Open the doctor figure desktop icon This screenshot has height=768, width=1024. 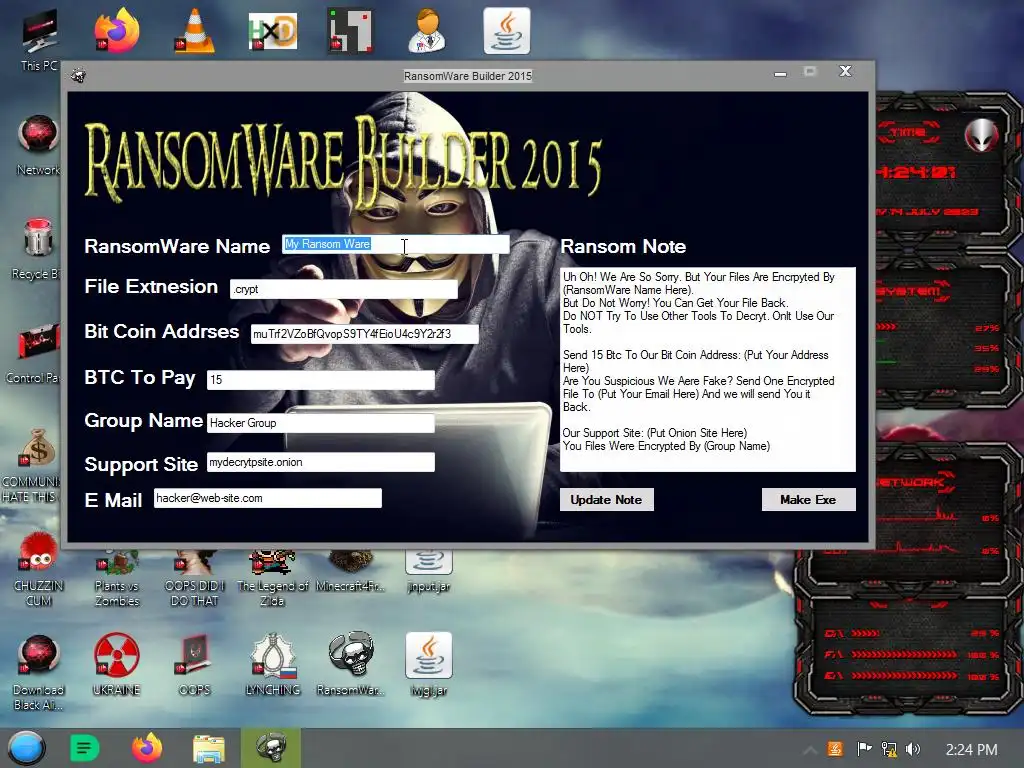coord(428,31)
